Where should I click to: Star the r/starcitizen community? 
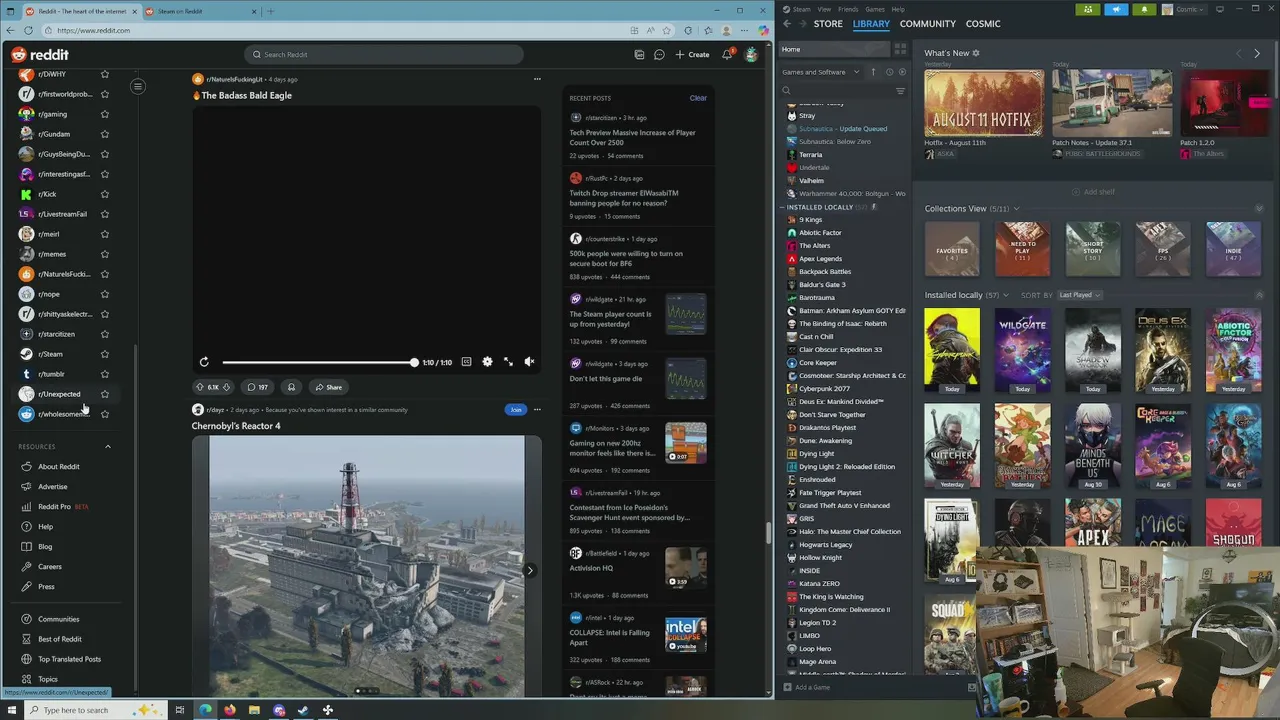point(104,334)
